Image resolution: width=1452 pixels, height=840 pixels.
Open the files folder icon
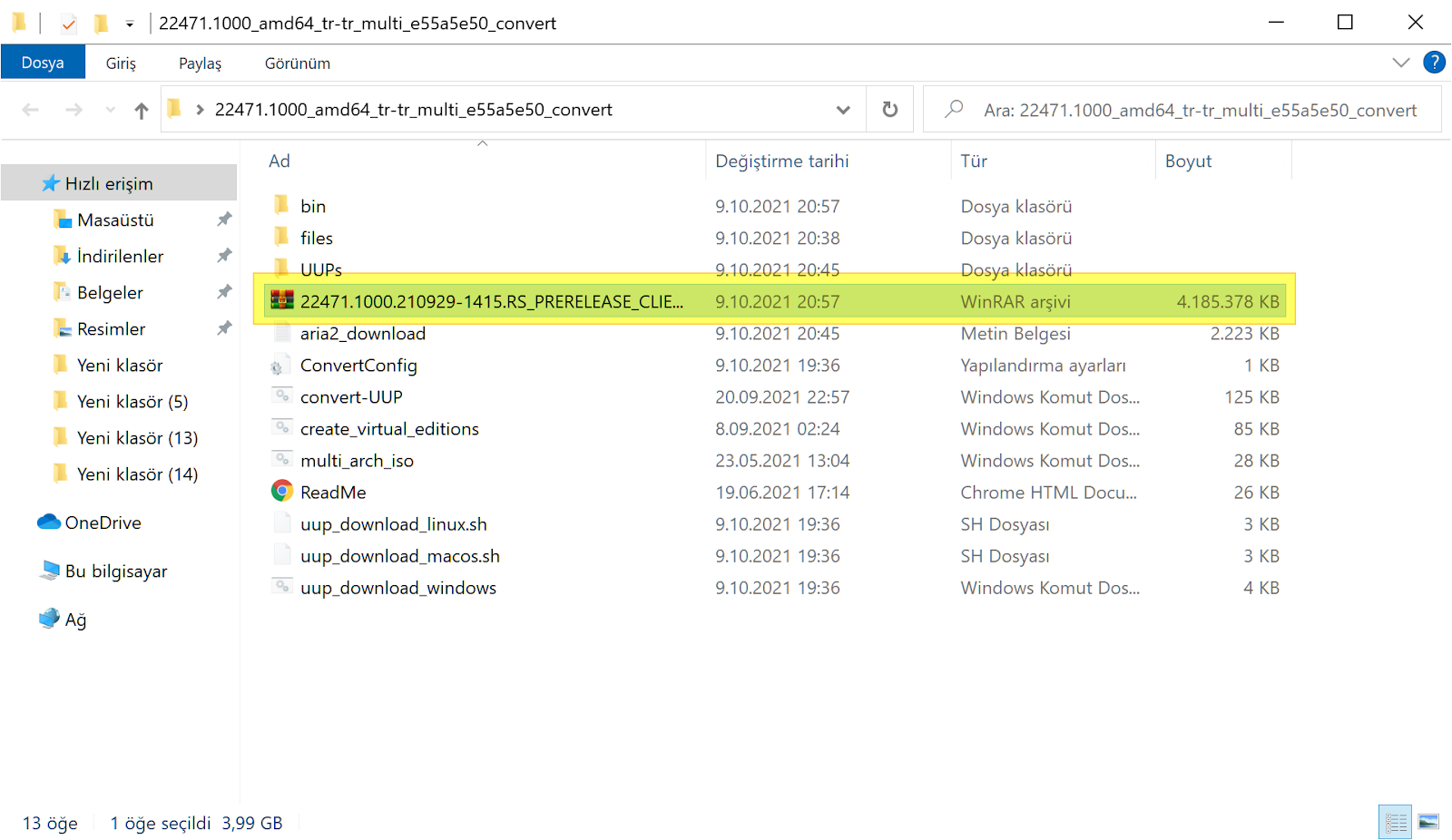point(281,236)
